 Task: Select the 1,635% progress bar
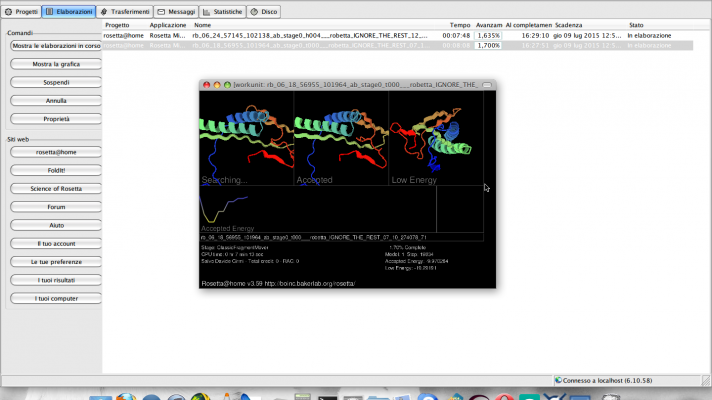point(488,35)
